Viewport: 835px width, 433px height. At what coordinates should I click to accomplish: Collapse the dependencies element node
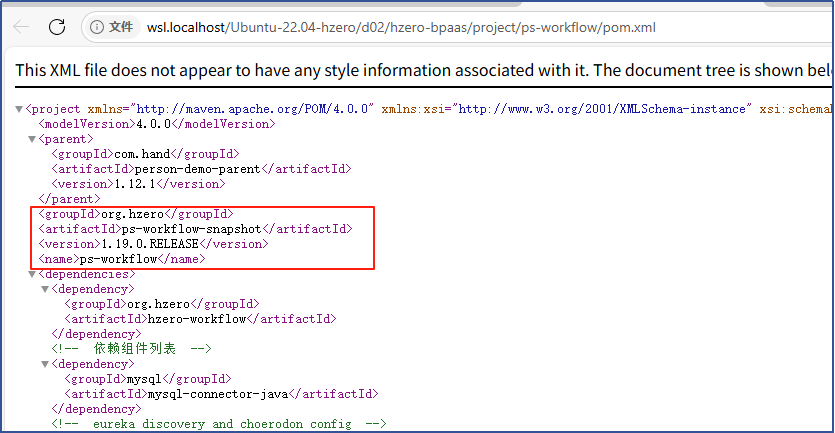pos(32,273)
